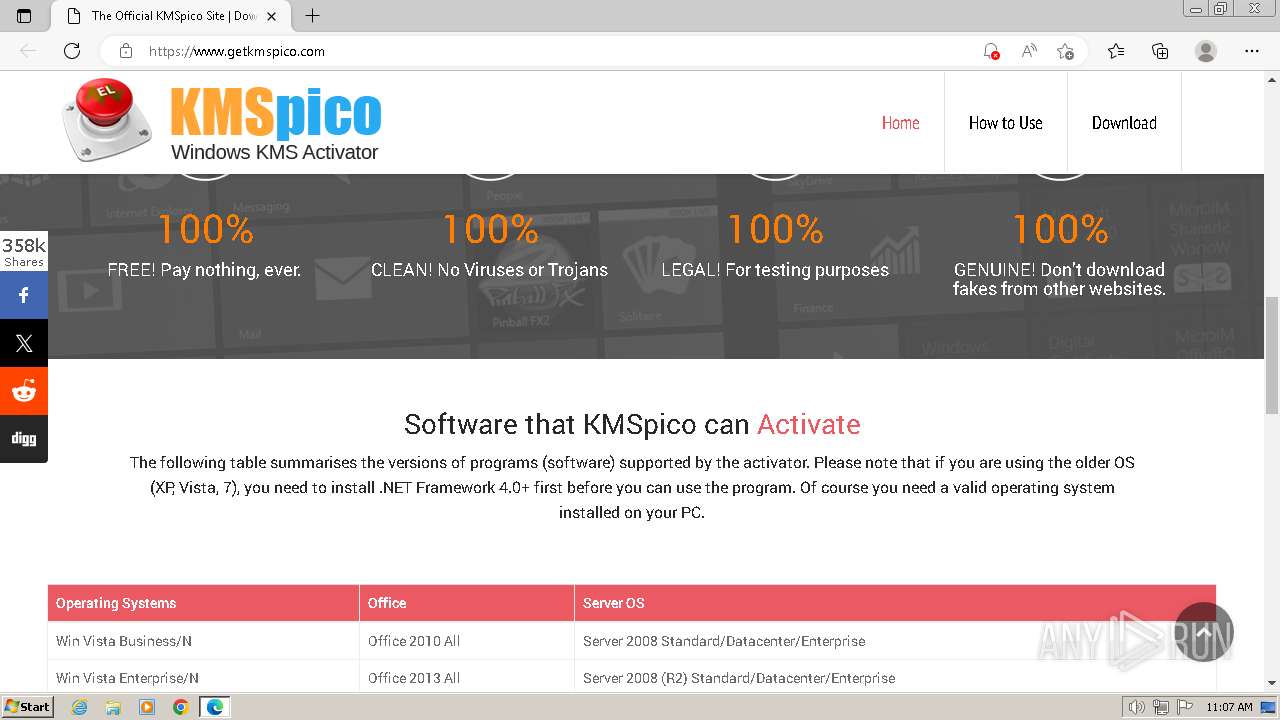This screenshot has width=1280, height=720.
Task: Click the scroll-to-top arrow button
Action: pos(1204,632)
